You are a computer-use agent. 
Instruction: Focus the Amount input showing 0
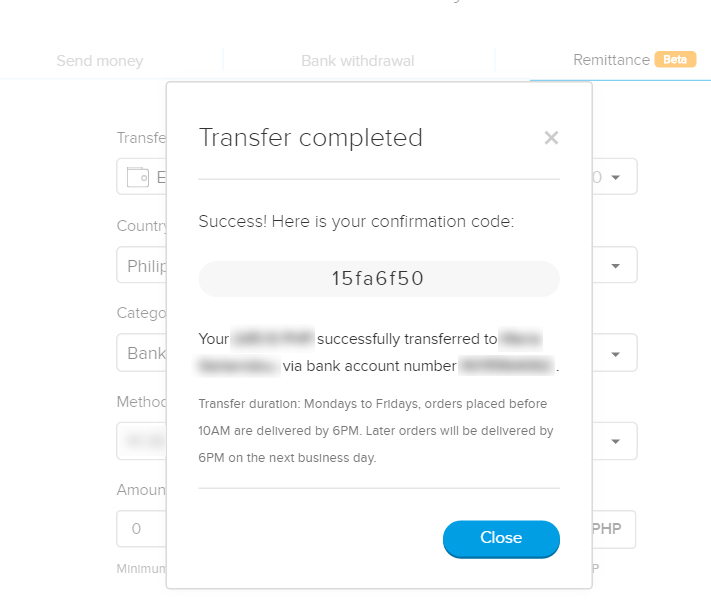pyautogui.click(x=141, y=529)
